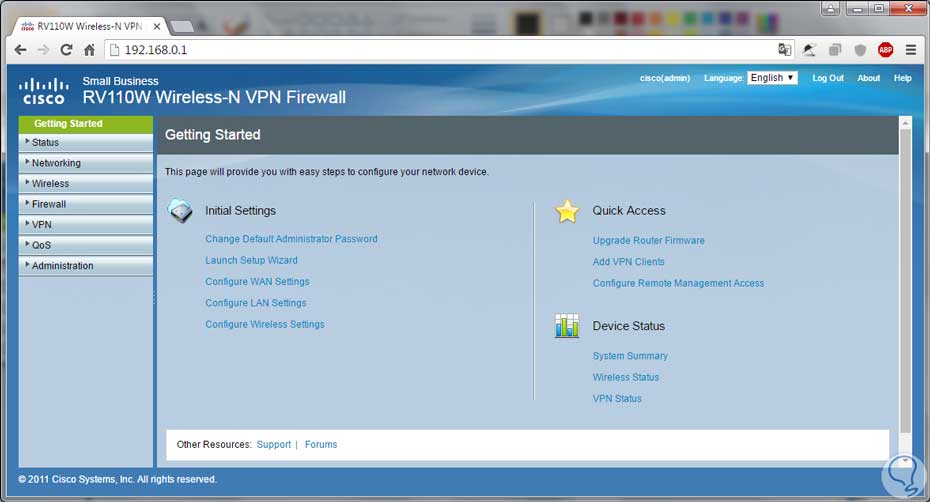
Task: Click the scrollbar up arrow
Action: (905, 123)
